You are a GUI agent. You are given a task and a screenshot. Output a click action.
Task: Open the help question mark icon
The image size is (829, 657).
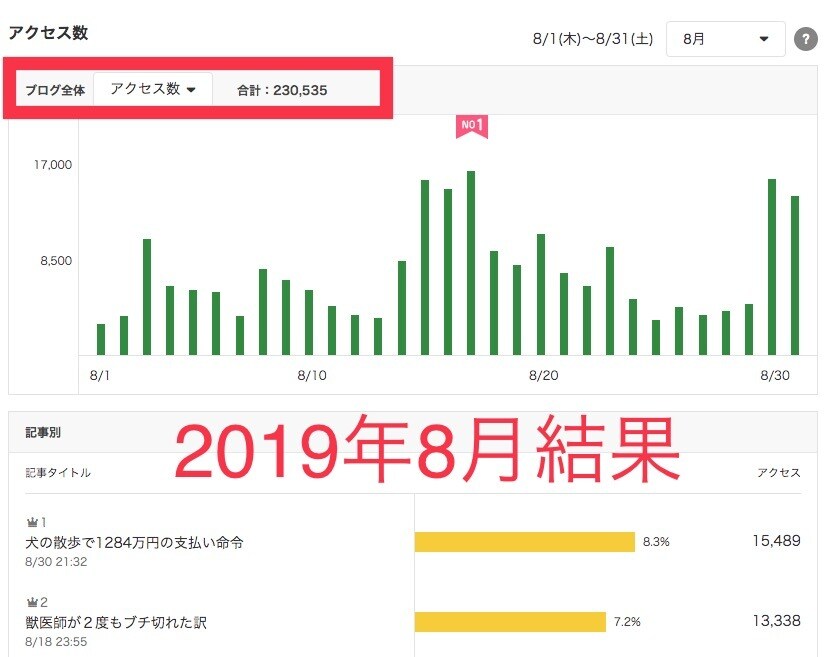pyautogui.click(x=806, y=39)
